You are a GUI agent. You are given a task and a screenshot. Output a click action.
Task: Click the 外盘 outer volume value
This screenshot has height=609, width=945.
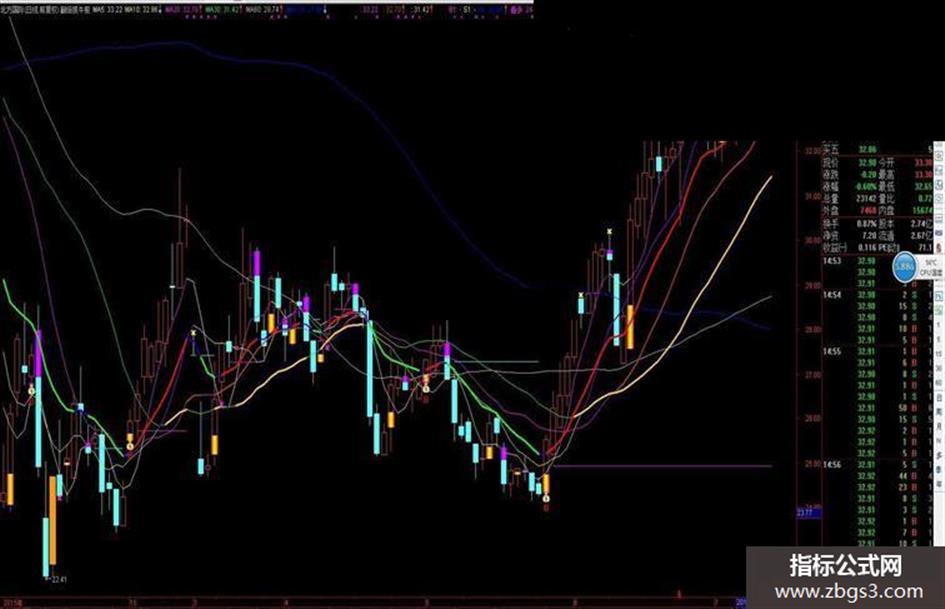tap(867, 210)
